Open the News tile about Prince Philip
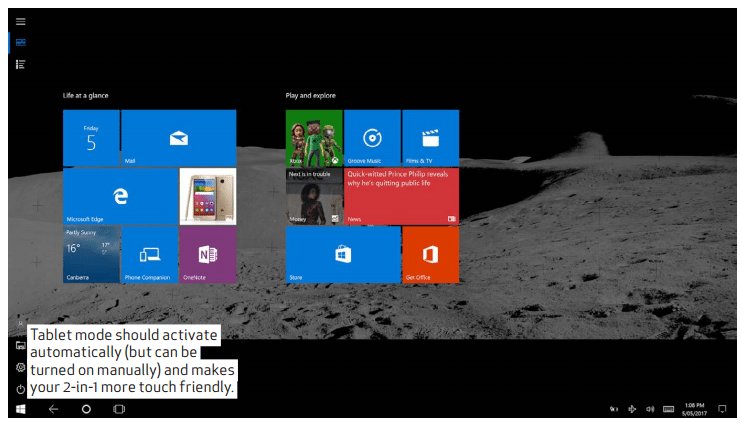 [402, 196]
